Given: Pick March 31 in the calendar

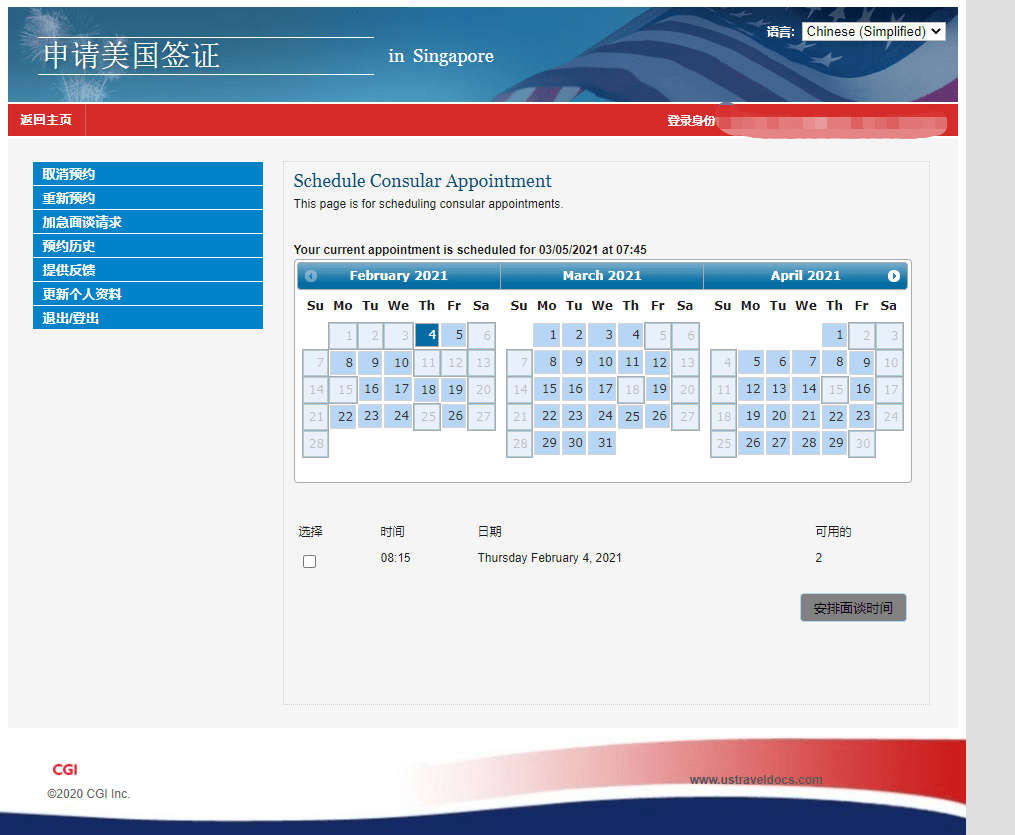Looking at the screenshot, I should [x=602, y=443].
